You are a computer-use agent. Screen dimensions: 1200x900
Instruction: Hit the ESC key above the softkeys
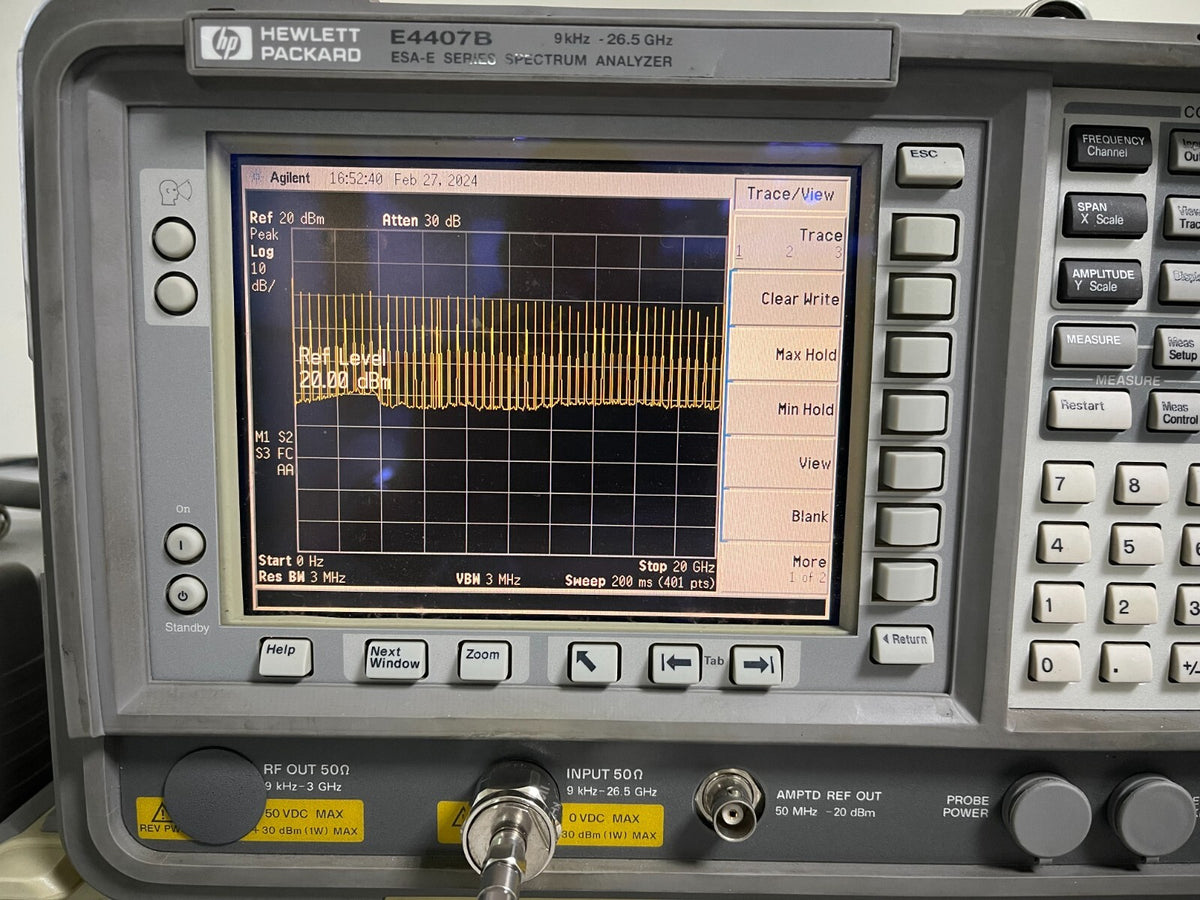[930, 165]
